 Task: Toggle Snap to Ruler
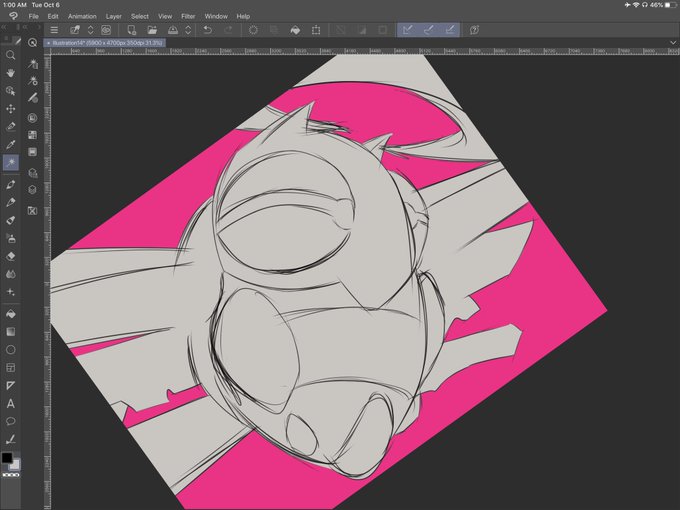click(x=408, y=30)
